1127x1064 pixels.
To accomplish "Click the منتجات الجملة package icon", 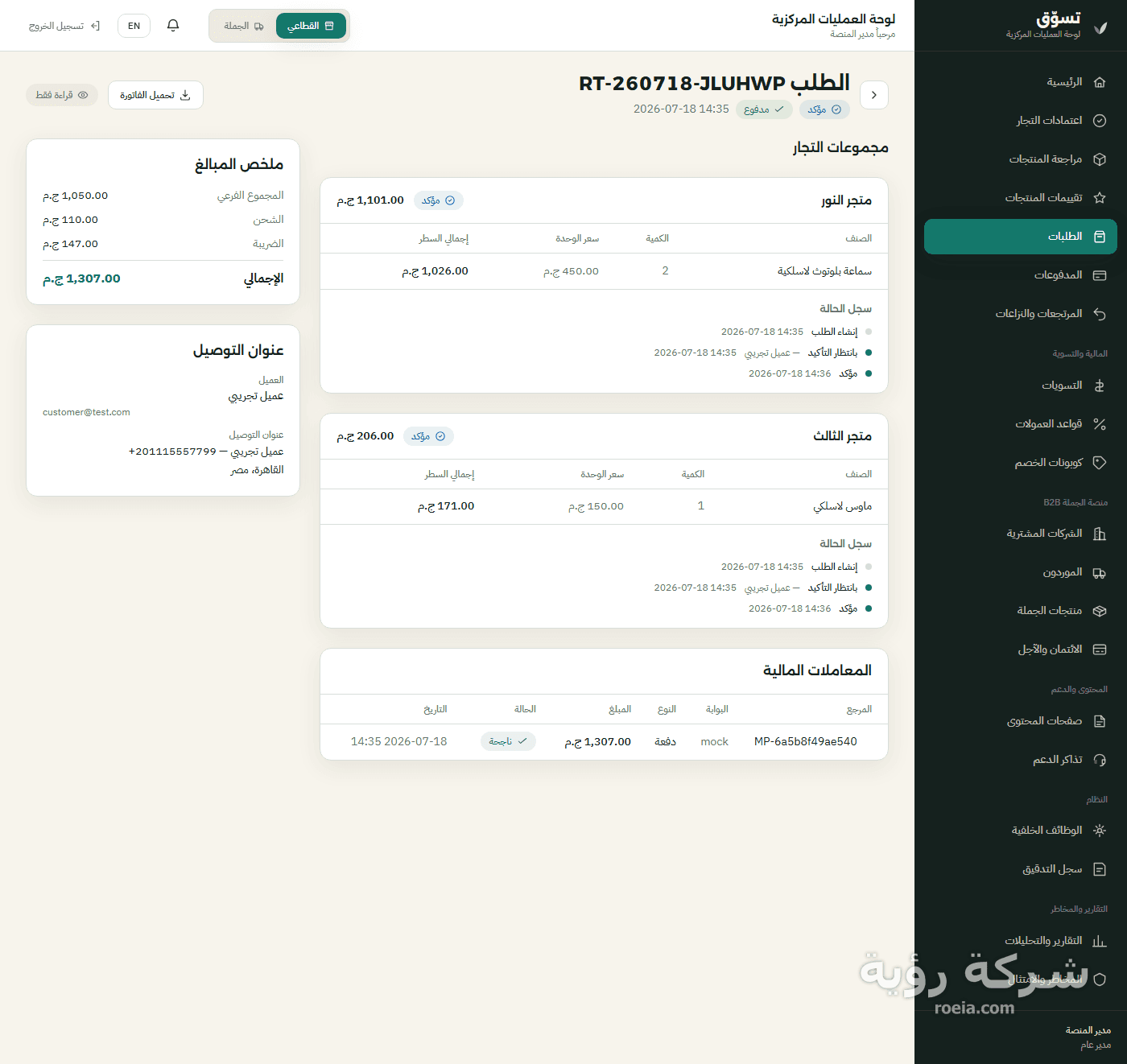I will click(x=1100, y=611).
